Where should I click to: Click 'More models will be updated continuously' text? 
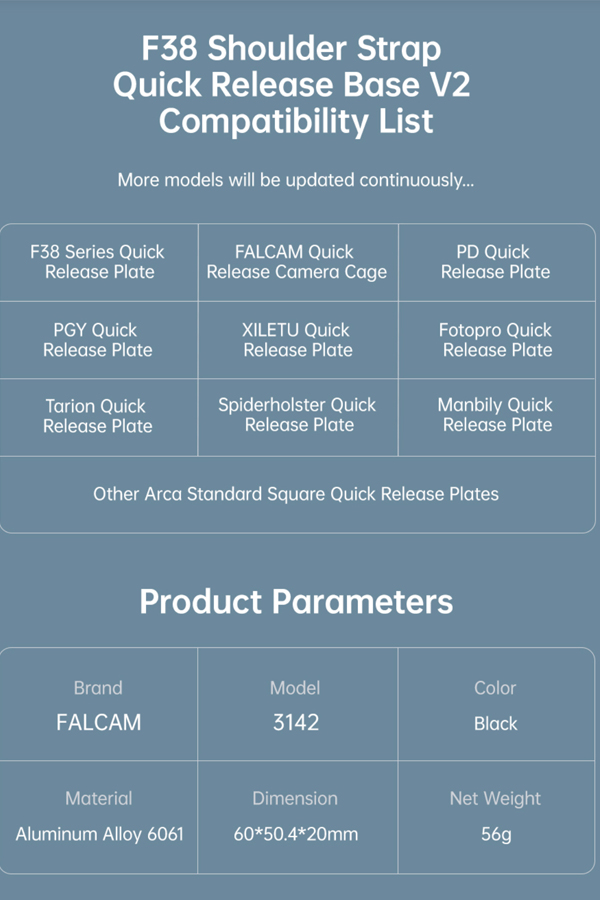click(296, 180)
